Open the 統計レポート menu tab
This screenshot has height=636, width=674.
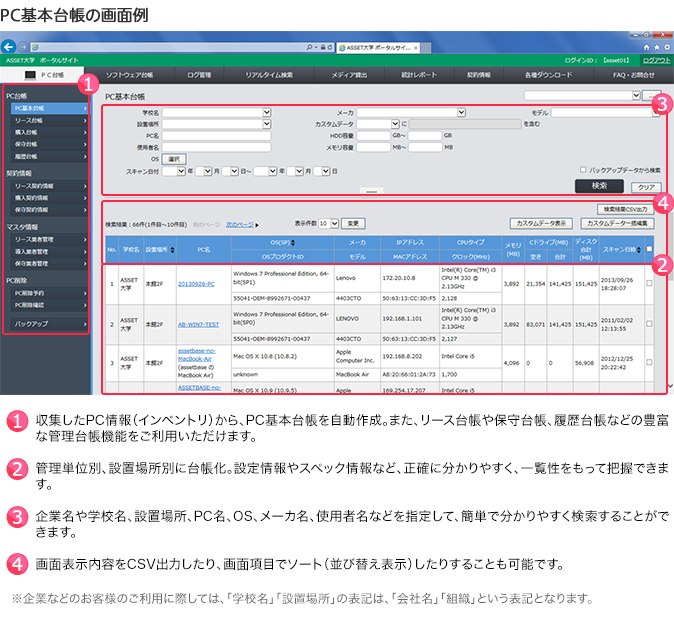419,75
